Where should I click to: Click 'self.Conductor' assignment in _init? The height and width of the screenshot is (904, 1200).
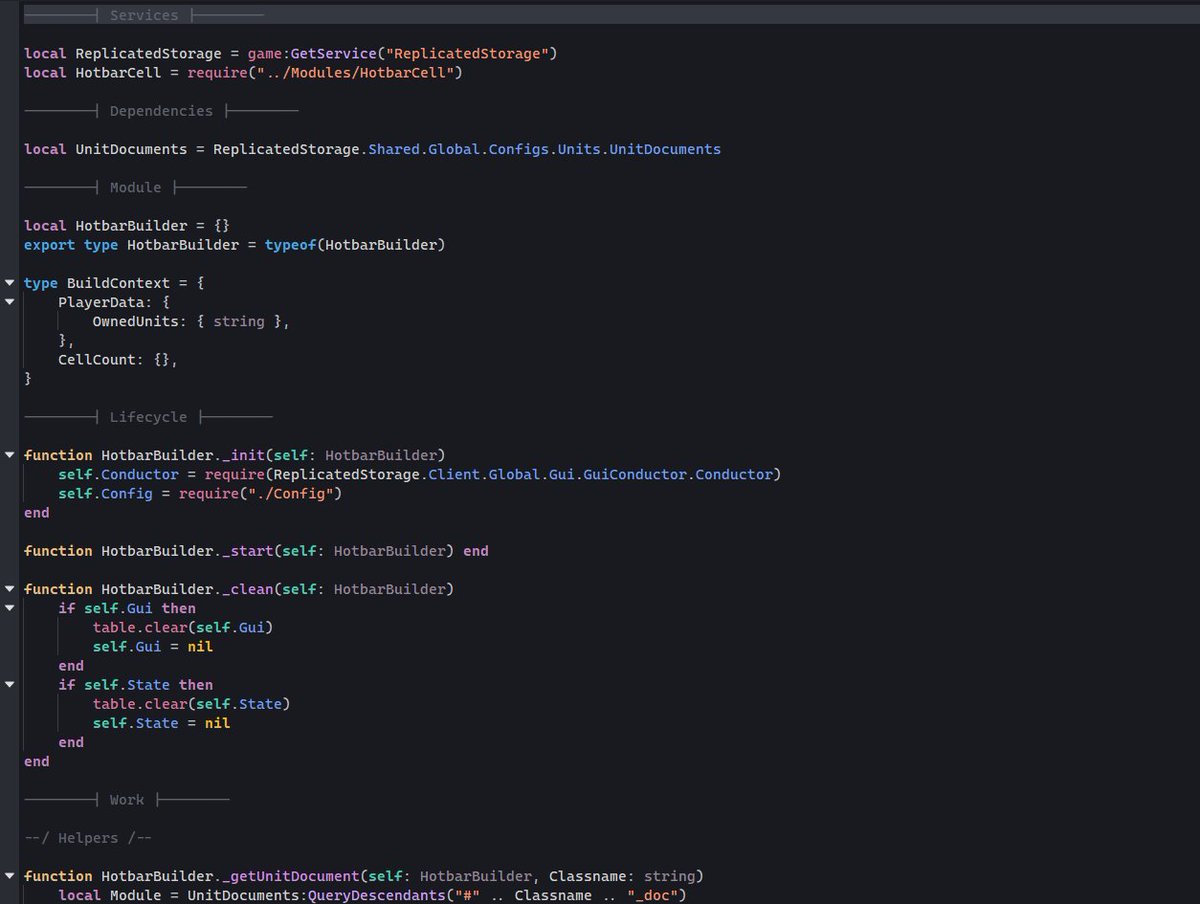(118, 474)
